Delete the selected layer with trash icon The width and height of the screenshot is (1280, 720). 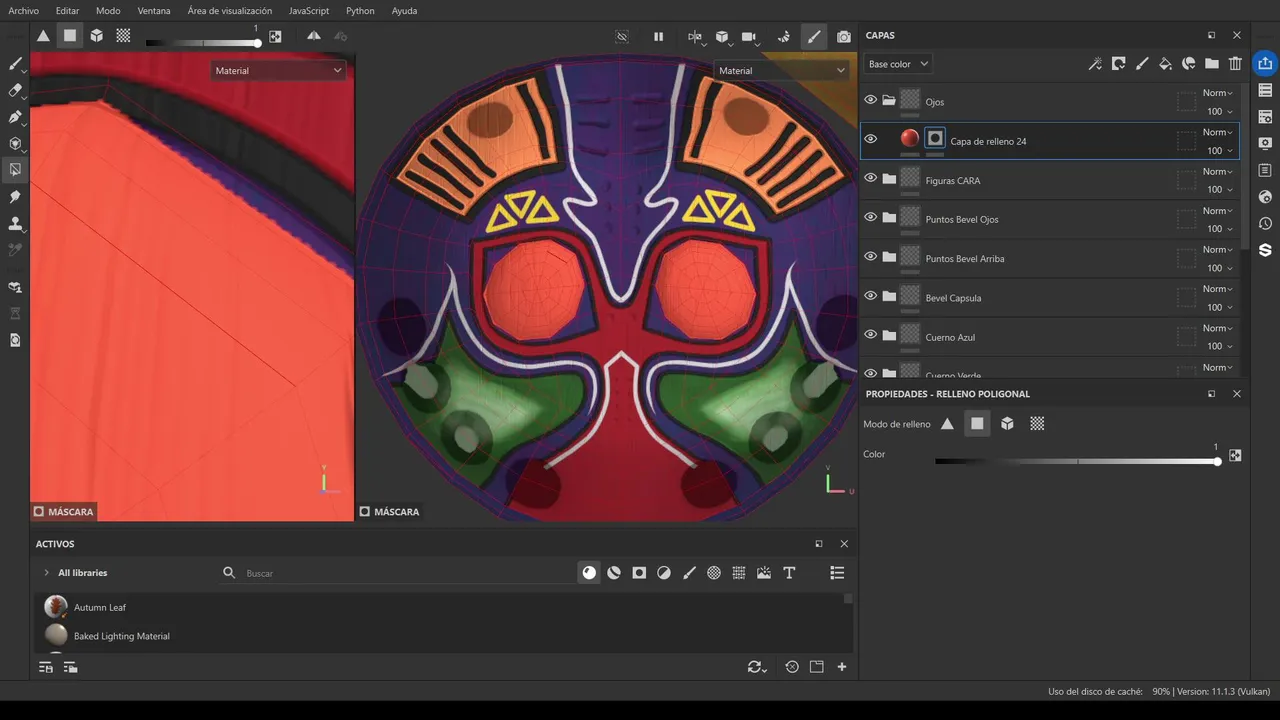click(1235, 64)
